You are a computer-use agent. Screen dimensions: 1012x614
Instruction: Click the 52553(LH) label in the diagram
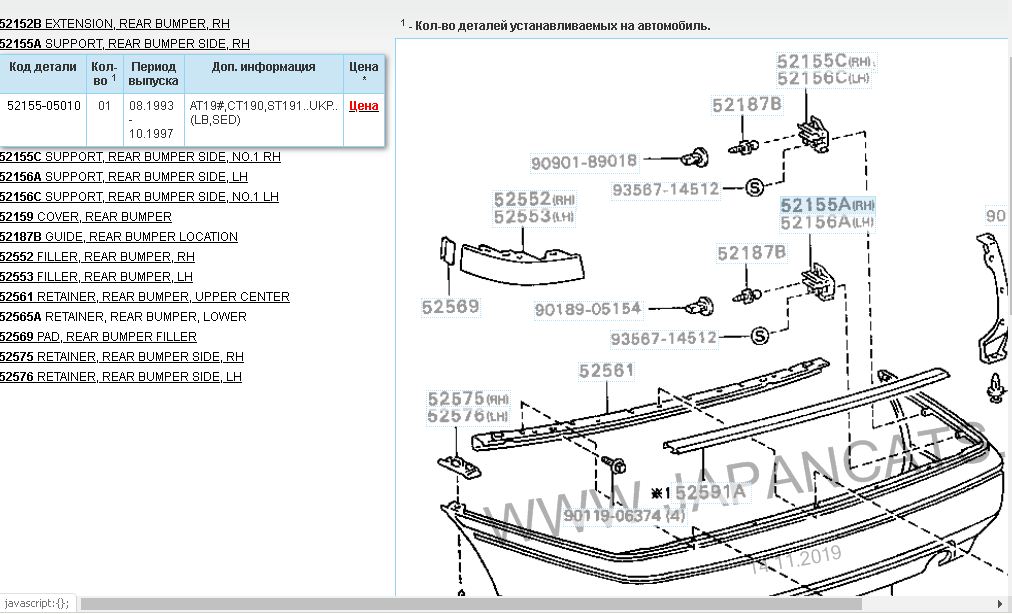pos(535,217)
